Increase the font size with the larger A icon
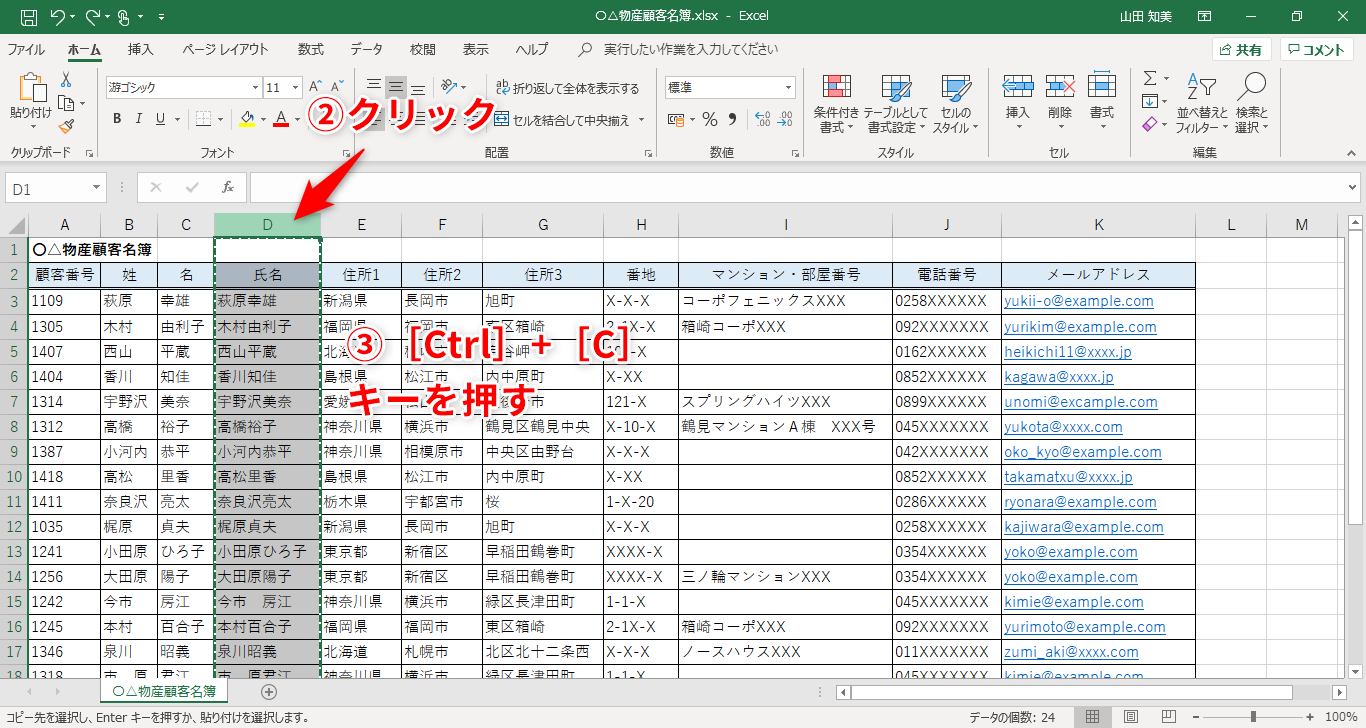The height and width of the screenshot is (728, 1366). [315, 87]
